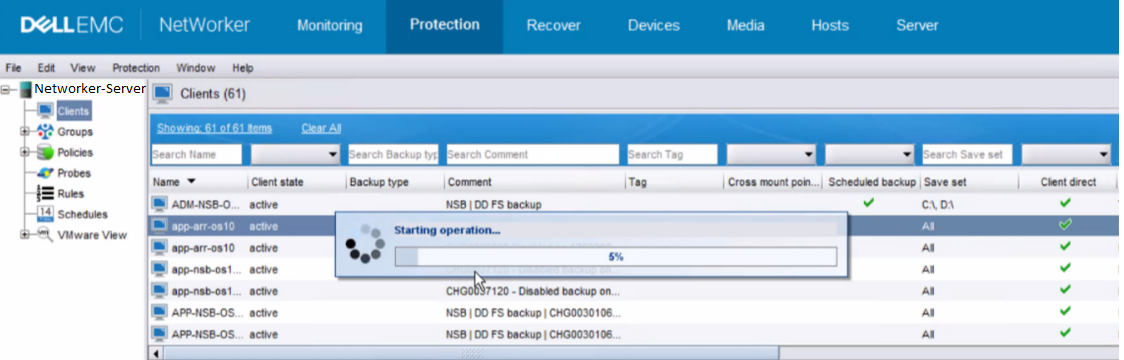
Task: Sort by Scheduled backup column header
Action: tap(871, 182)
